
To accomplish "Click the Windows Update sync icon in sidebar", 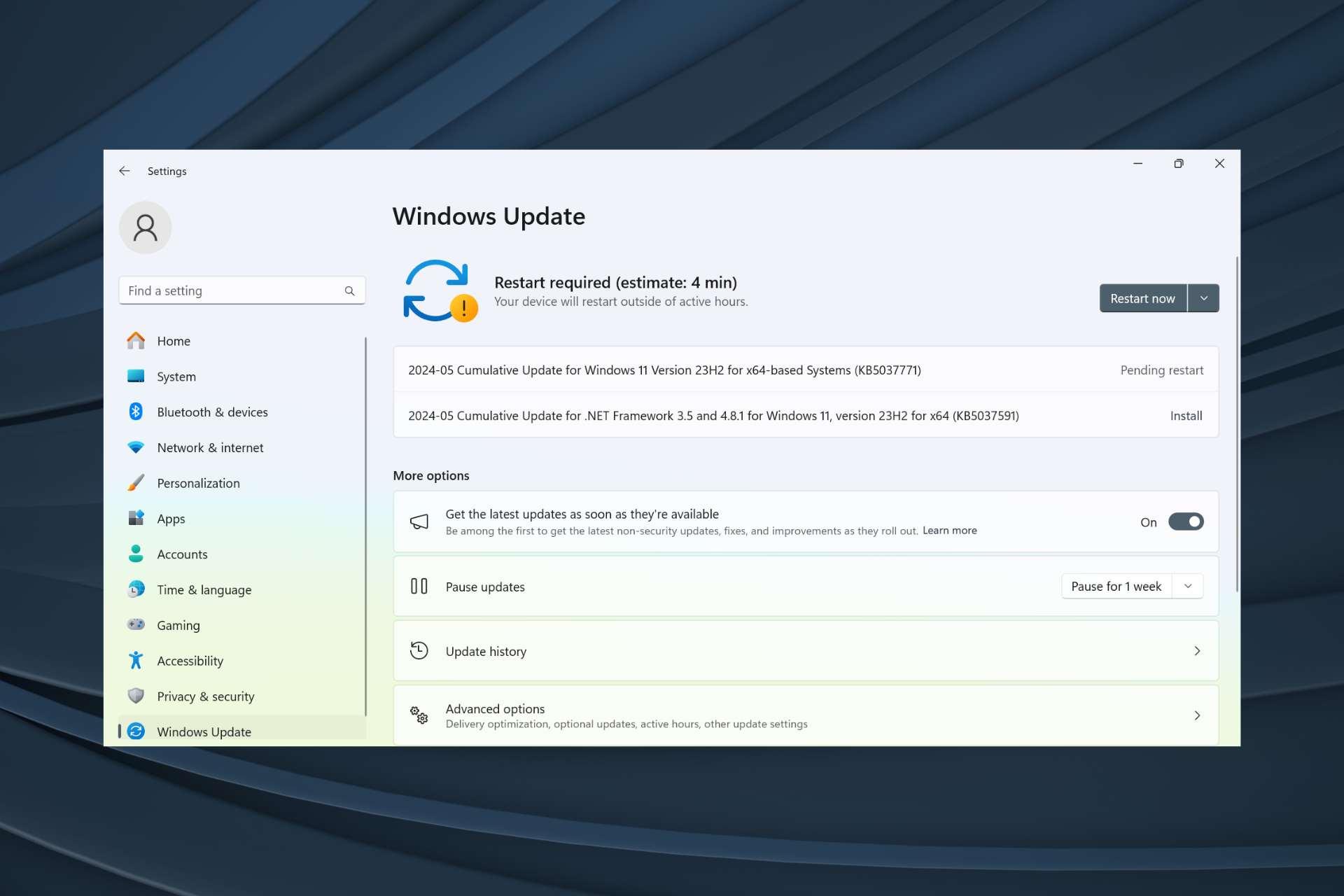I will pos(136,731).
